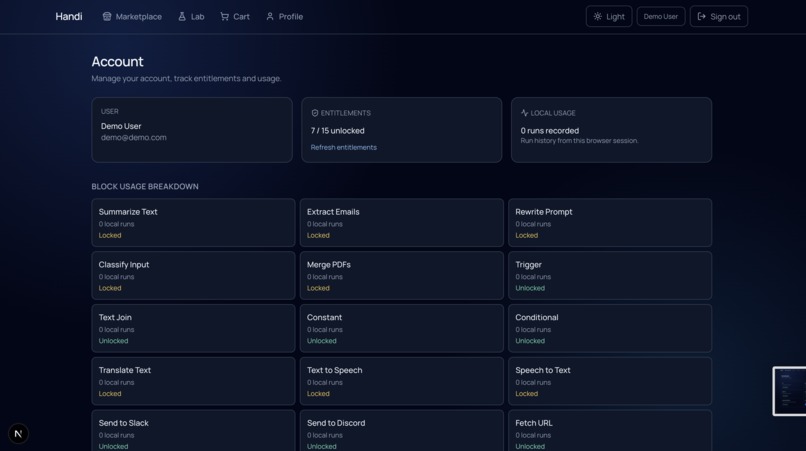Screen dimensions: 806x451
Task: Open the Lab nav item
Action: point(191,16)
